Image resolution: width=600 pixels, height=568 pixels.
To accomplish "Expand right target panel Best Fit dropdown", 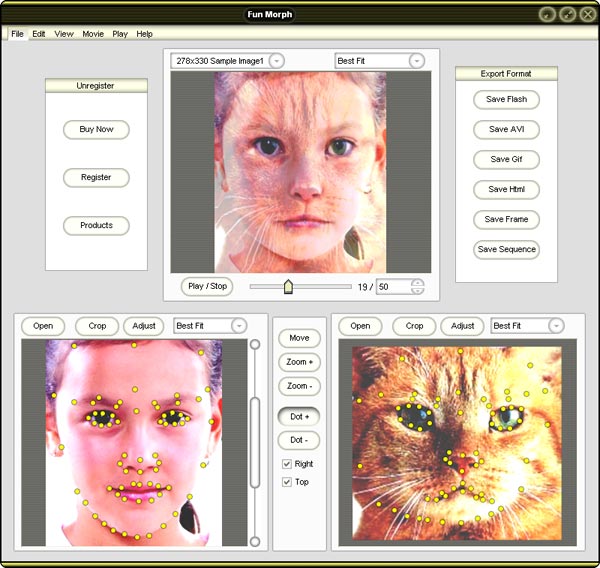I will click(556, 326).
